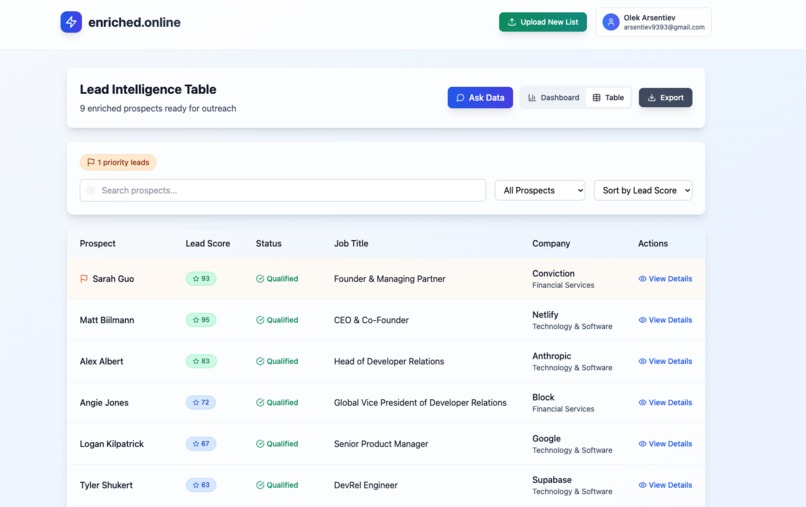Viewport: 806px width, 507px height.
Task: Select the prospect name Tyler Shukert
Action: click(x=106, y=485)
